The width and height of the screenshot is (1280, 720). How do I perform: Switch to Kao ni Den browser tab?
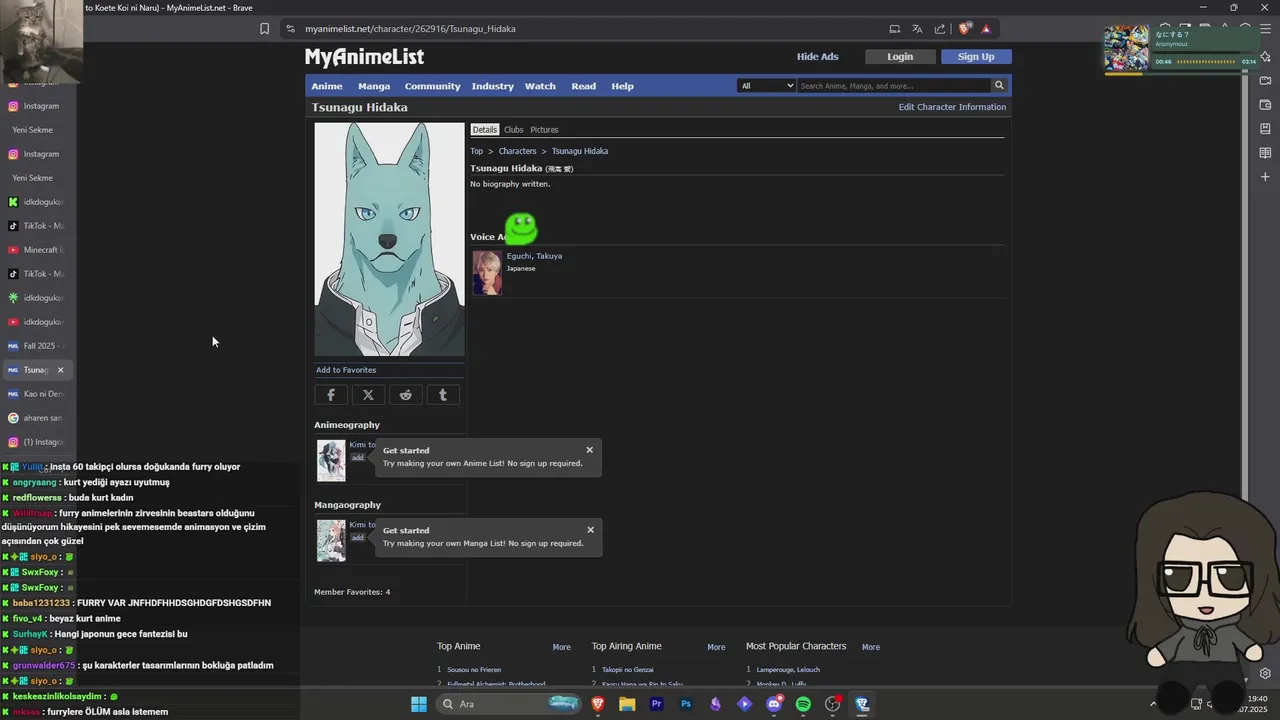pyautogui.click(x=36, y=394)
